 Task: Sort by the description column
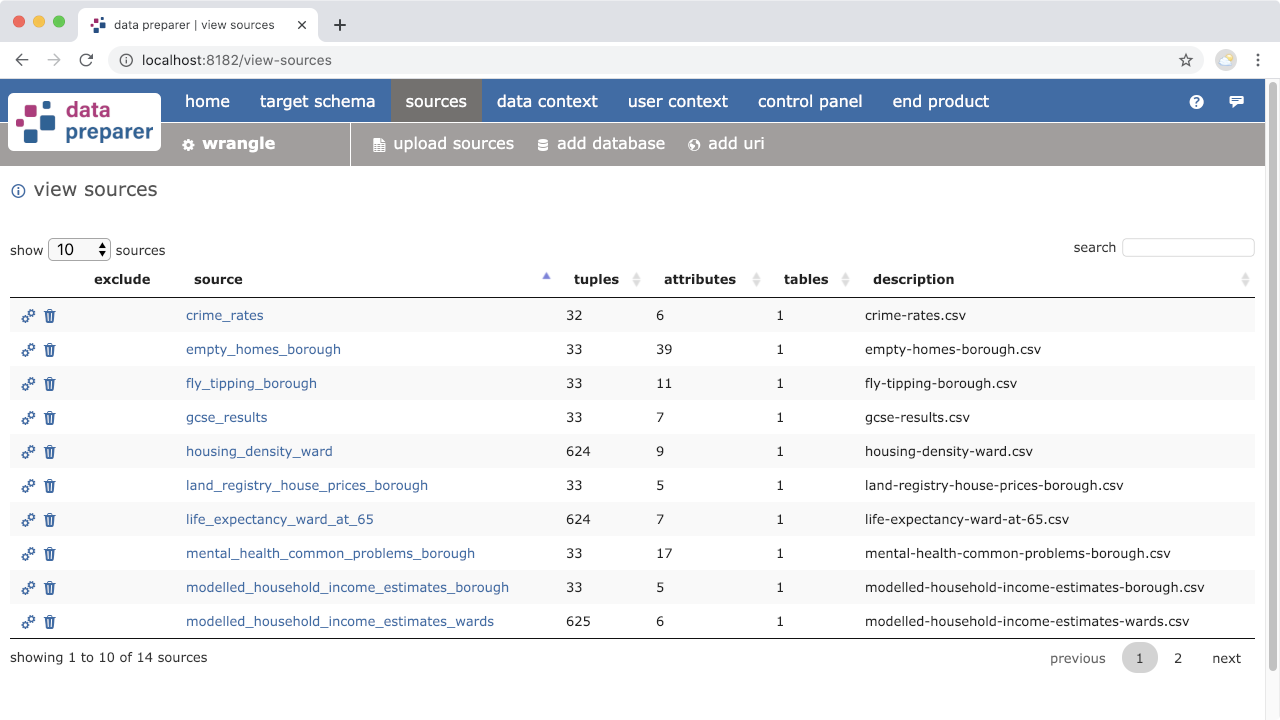913,280
